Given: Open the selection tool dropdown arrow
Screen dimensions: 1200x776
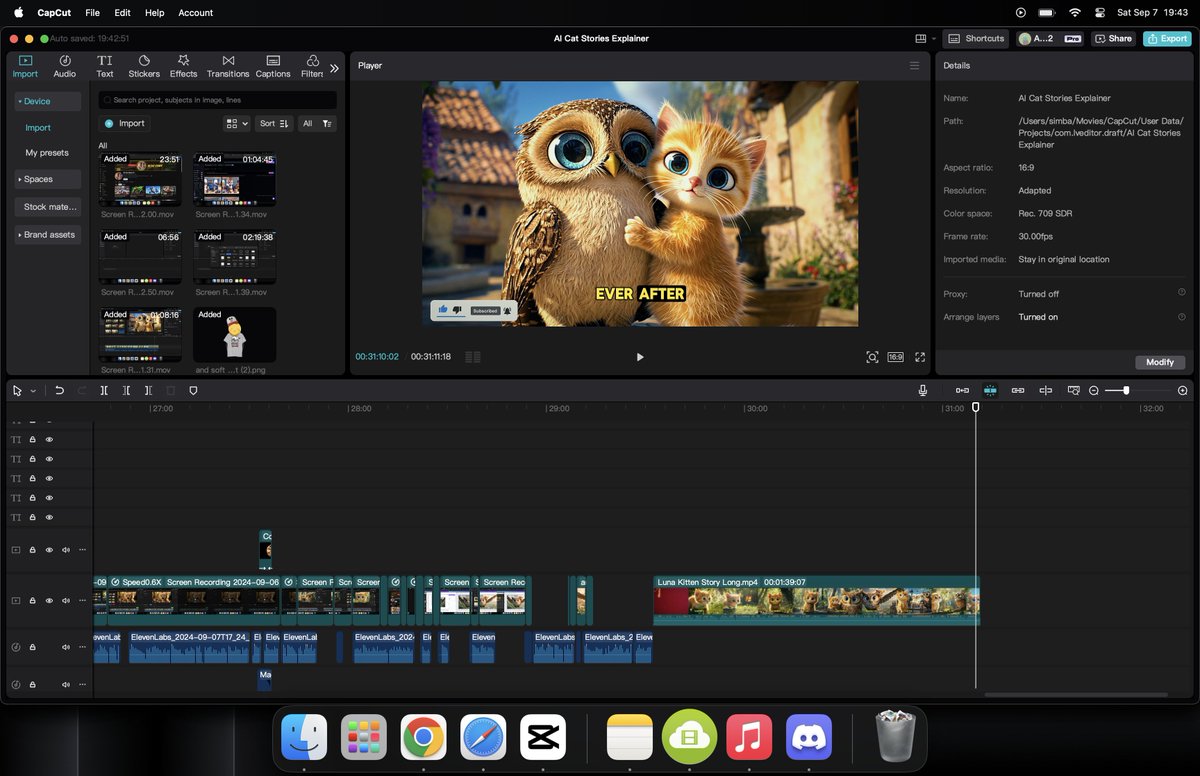Looking at the screenshot, I should click(x=32, y=391).
